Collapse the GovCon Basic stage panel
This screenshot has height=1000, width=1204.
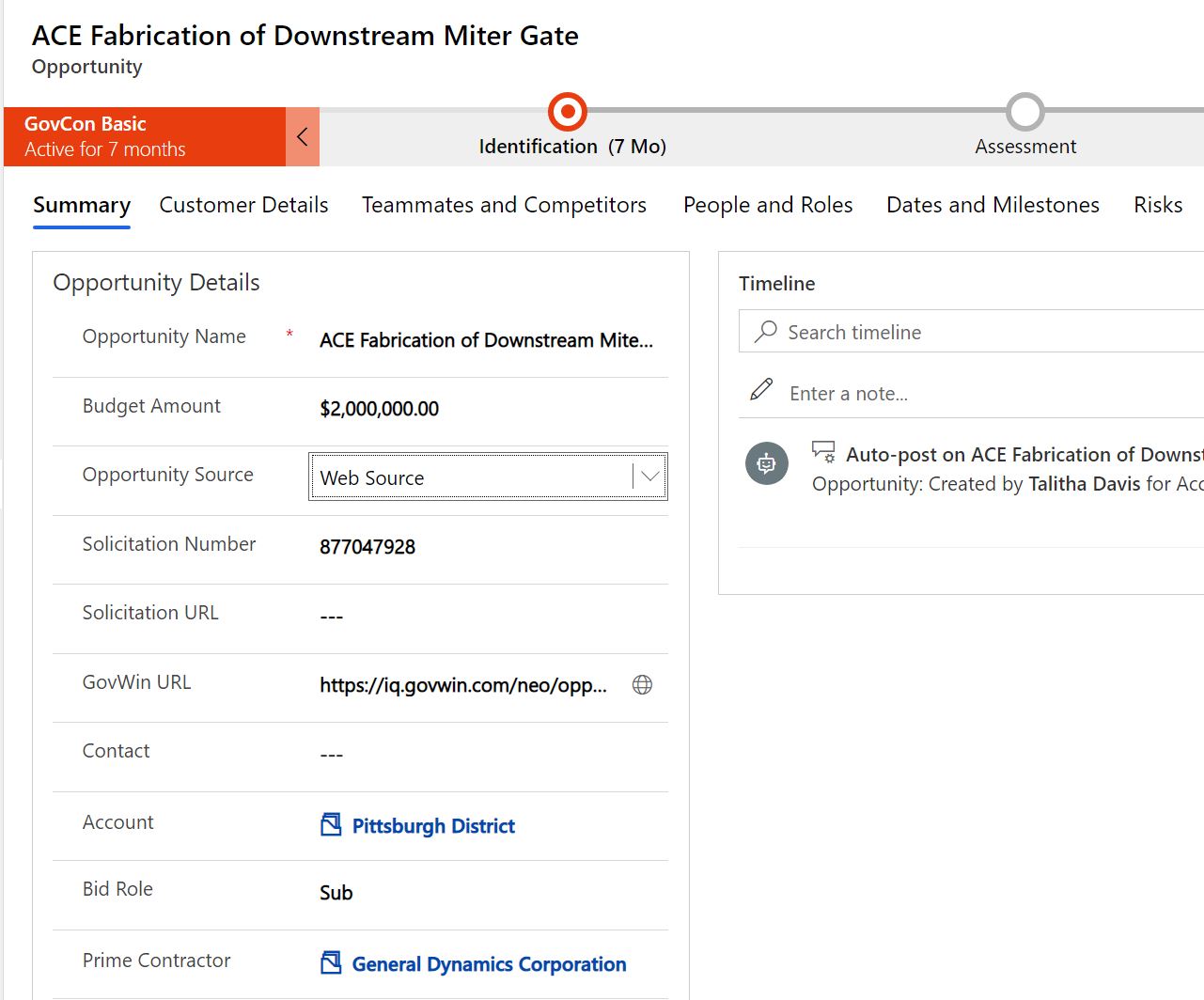[x=302, y=135]
